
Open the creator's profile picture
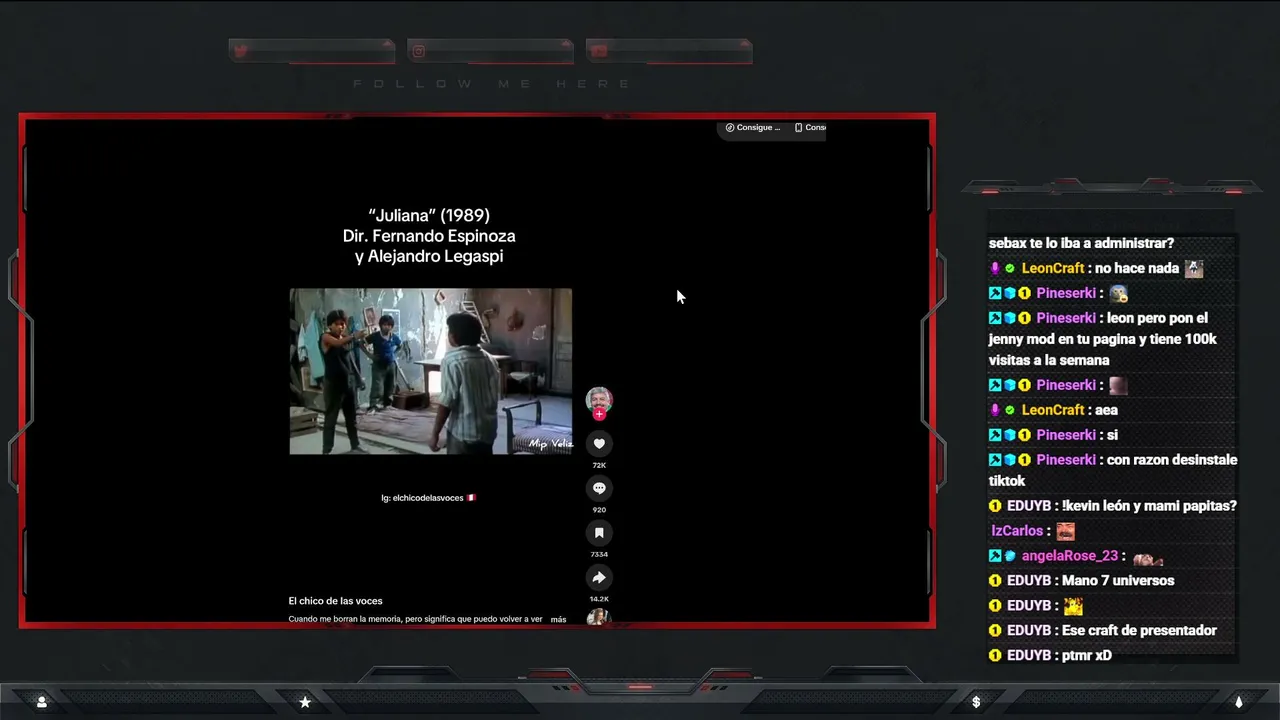pyautogui.click(x=599, y=399)
